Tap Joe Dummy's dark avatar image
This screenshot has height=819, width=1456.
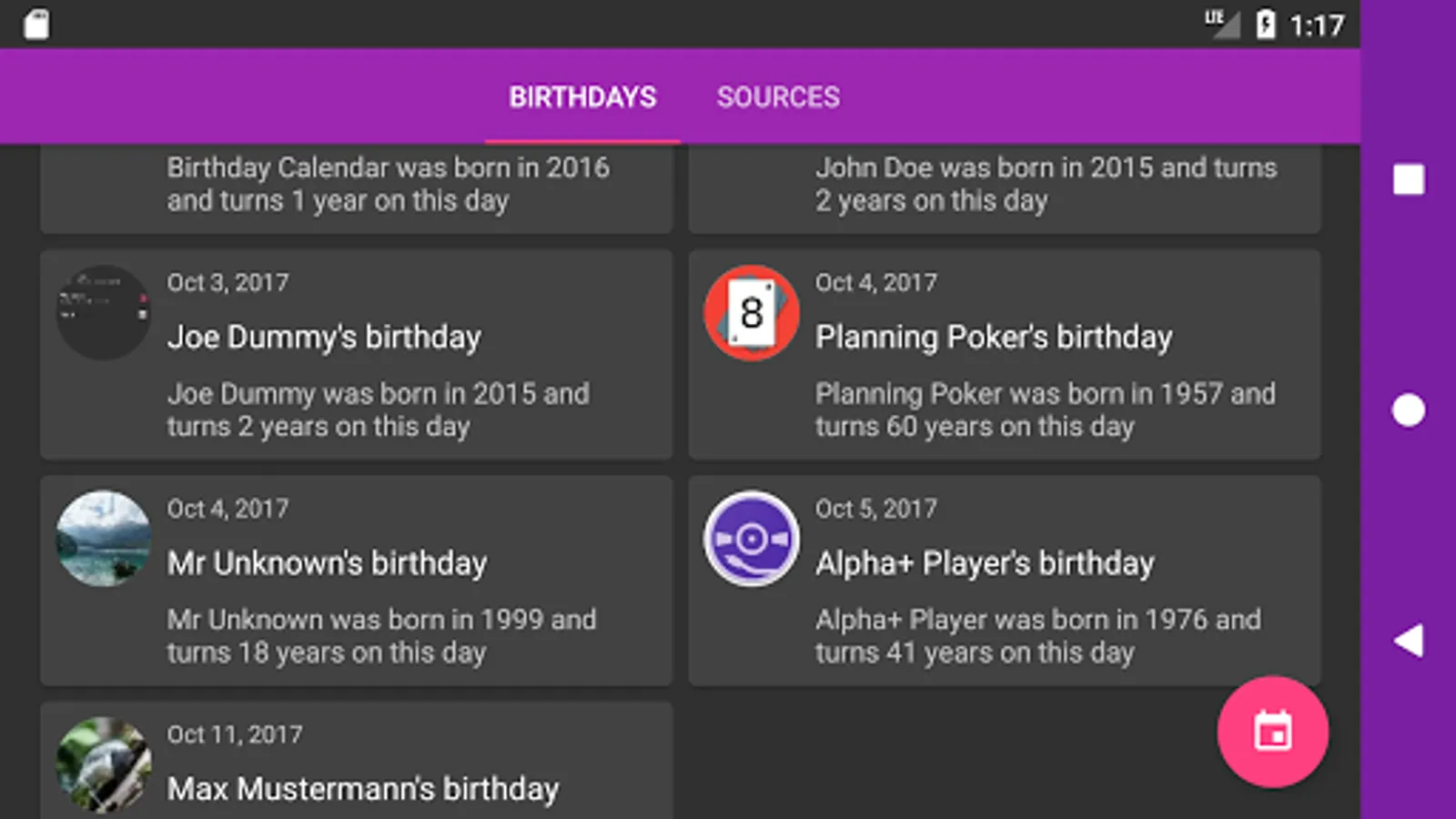pos(103,313)
